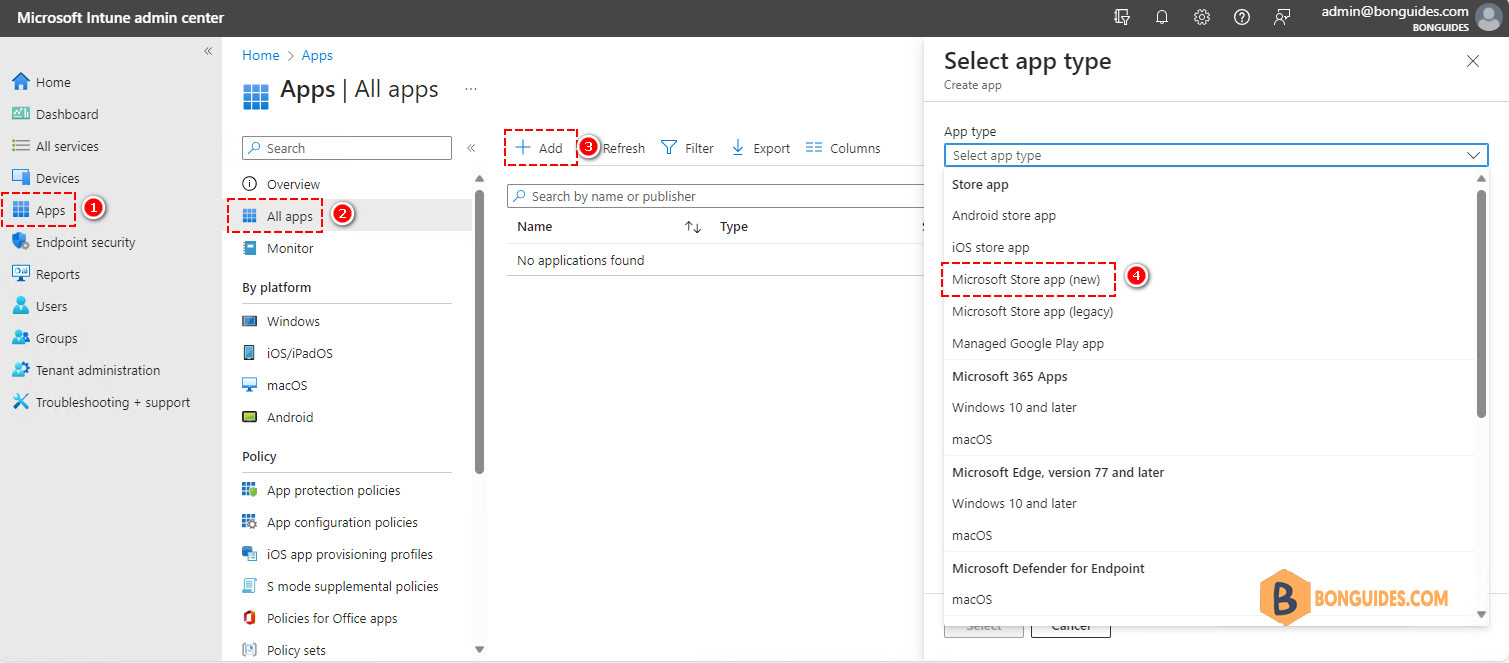The height and width of the screenshot is (663, 1509).
Task: Click Policies for Office apps icon
Action: click(249, 618)
